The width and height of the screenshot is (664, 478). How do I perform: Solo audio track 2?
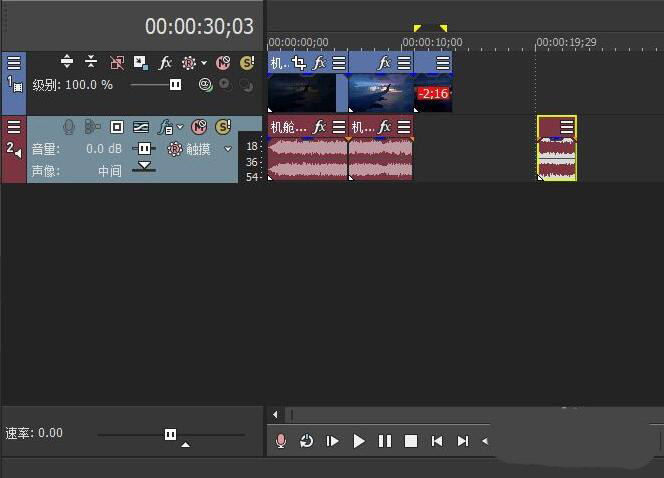click(x=223, y=127)
